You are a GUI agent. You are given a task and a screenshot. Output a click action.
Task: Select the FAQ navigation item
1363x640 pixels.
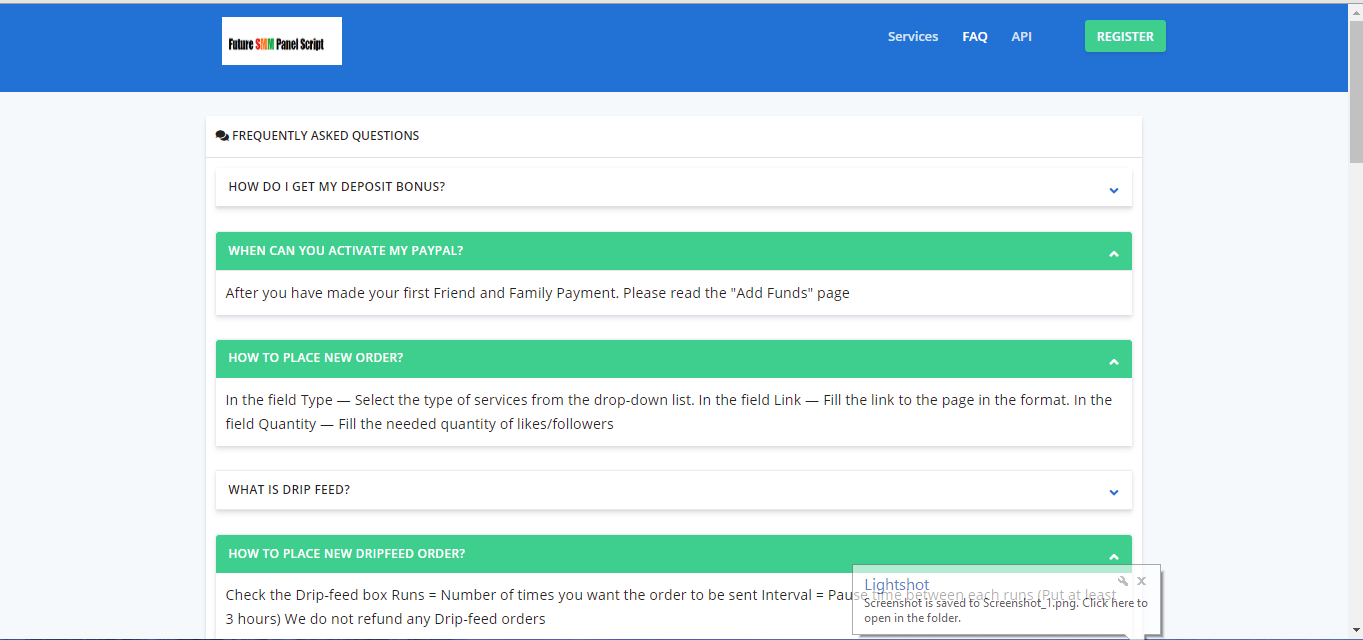point(974,36)
